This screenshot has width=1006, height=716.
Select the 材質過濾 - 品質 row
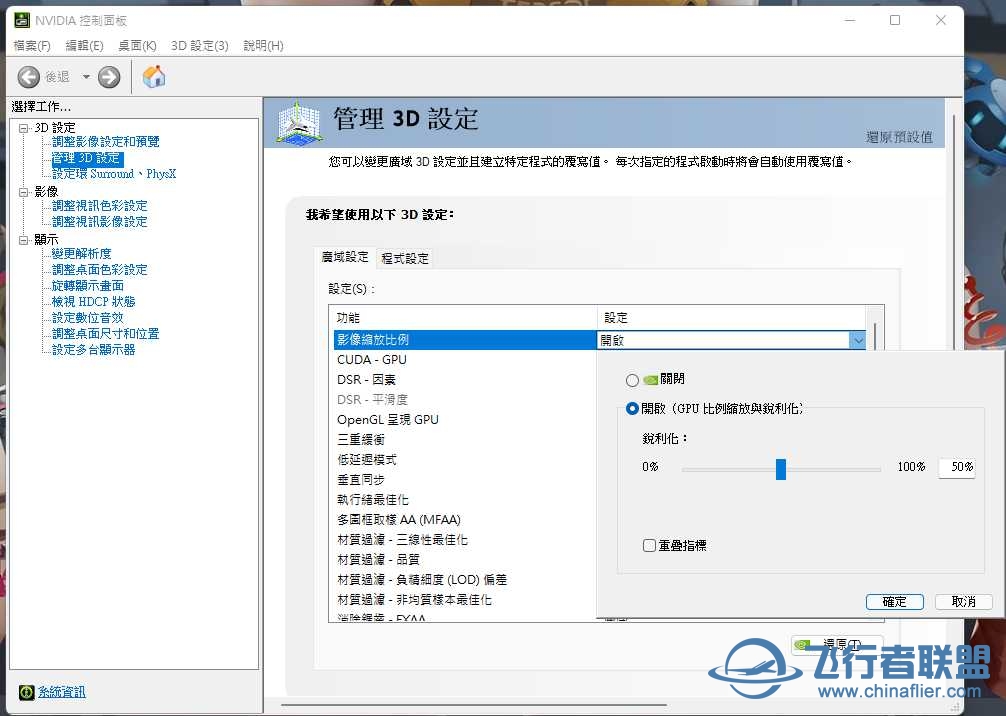coord(465,560)
